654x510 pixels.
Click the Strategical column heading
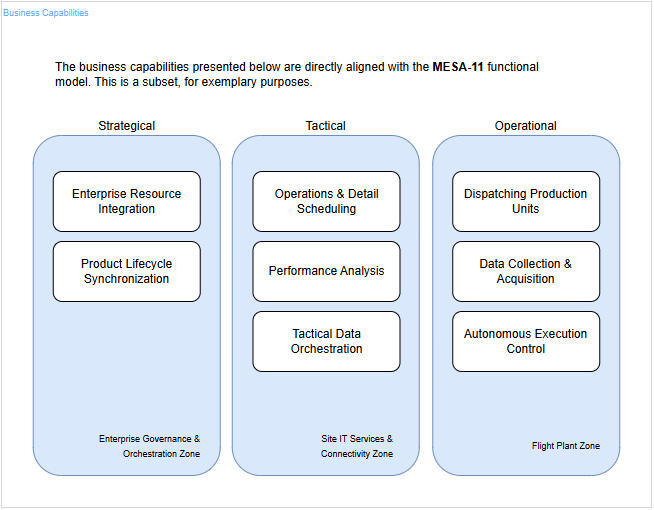[126, 126]
